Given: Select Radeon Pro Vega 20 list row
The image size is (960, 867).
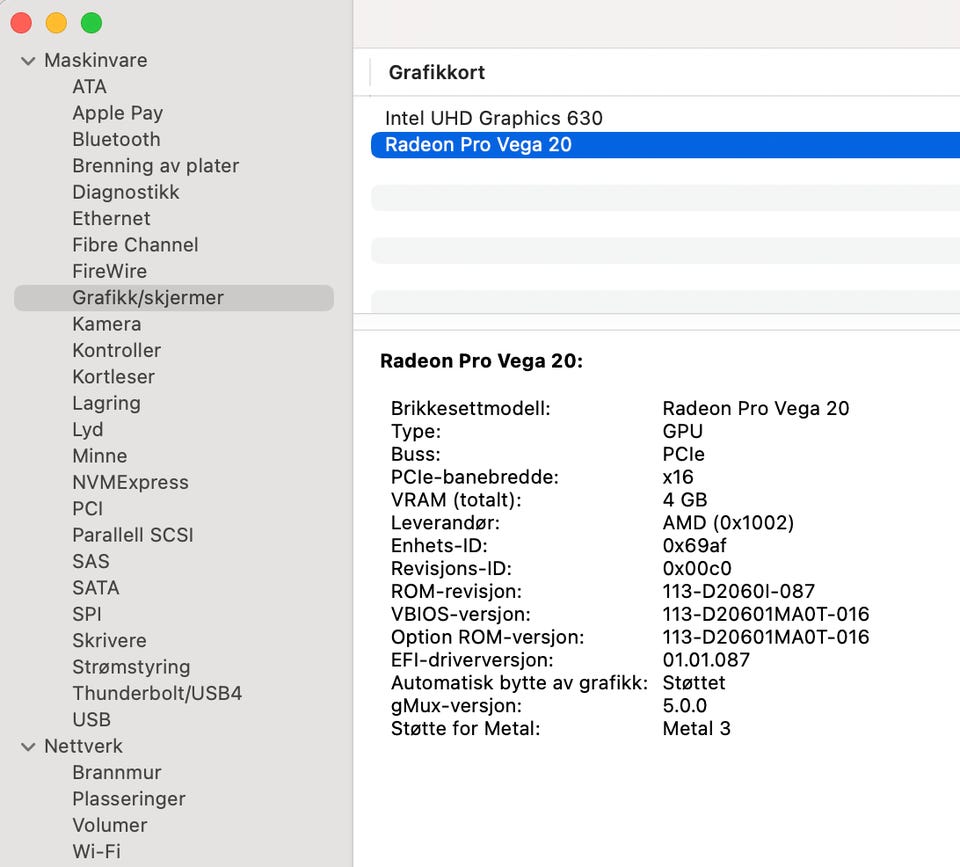Looking at the screenshot, I should [666, 145].
